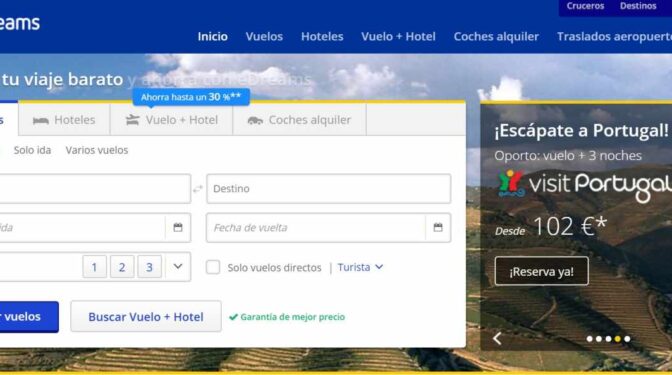This screenshot has height=375, width=672.
Task: Expand the passengers count dropdown arrow
Action: click(x=178, y=267)
